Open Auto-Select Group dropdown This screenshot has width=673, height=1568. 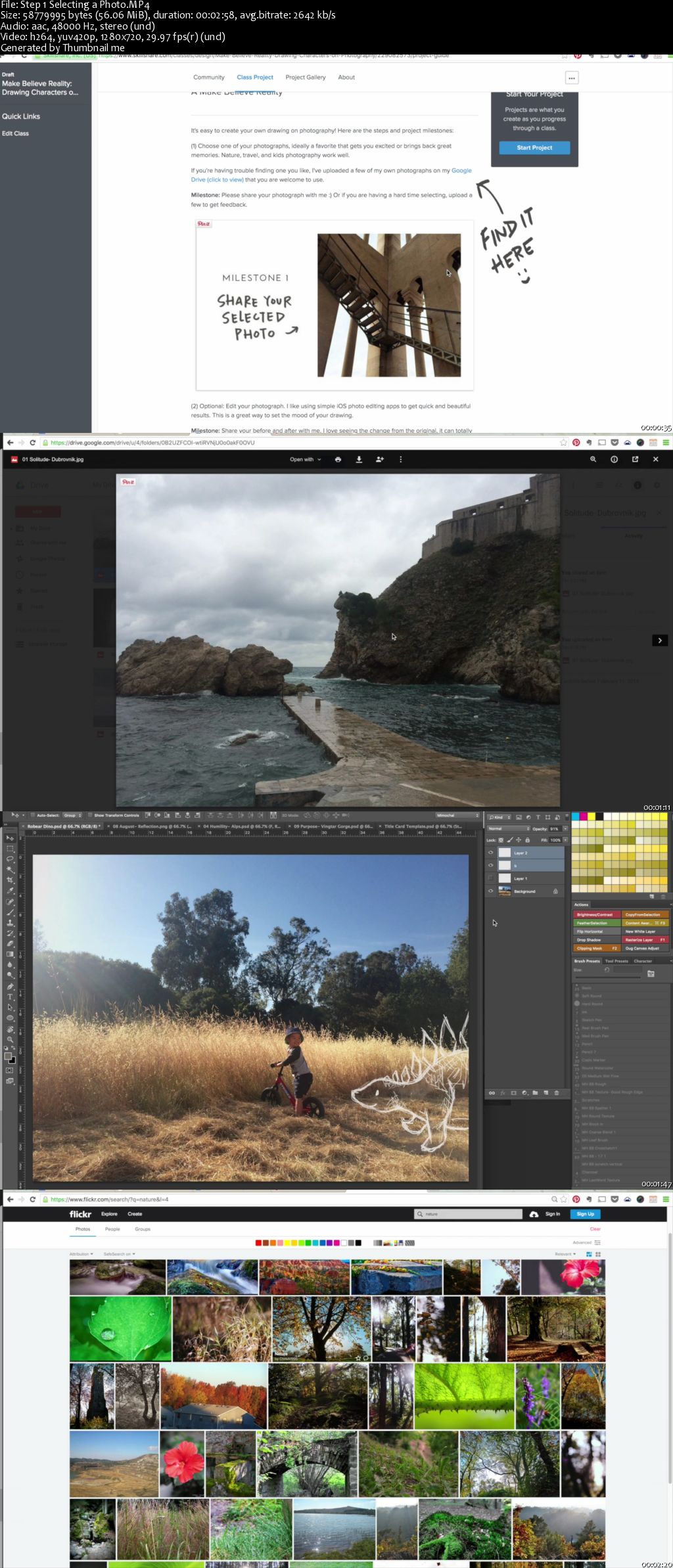(72, 815)
